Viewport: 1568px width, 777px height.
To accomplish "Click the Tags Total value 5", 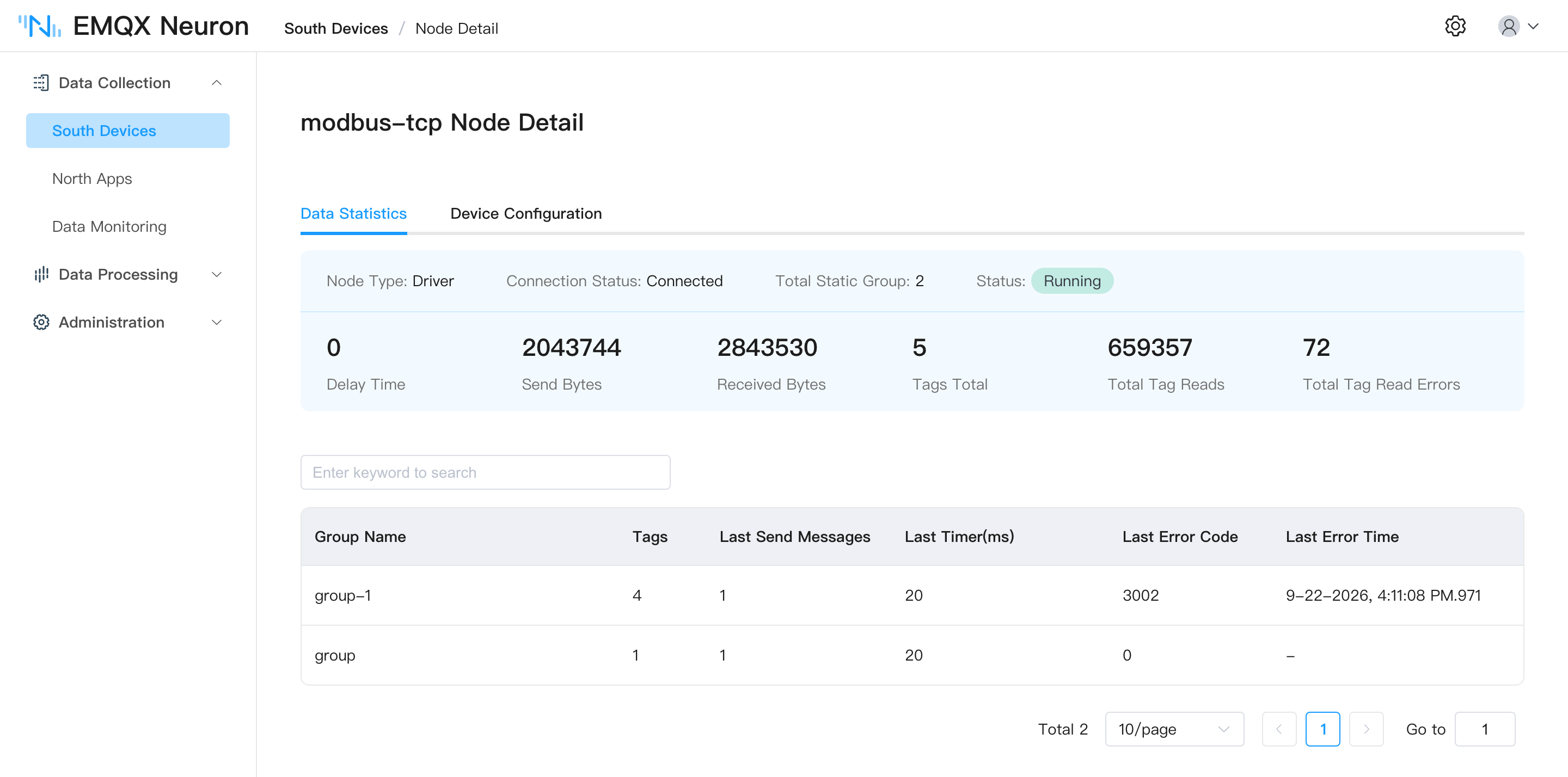I will [x=919, y=348].
